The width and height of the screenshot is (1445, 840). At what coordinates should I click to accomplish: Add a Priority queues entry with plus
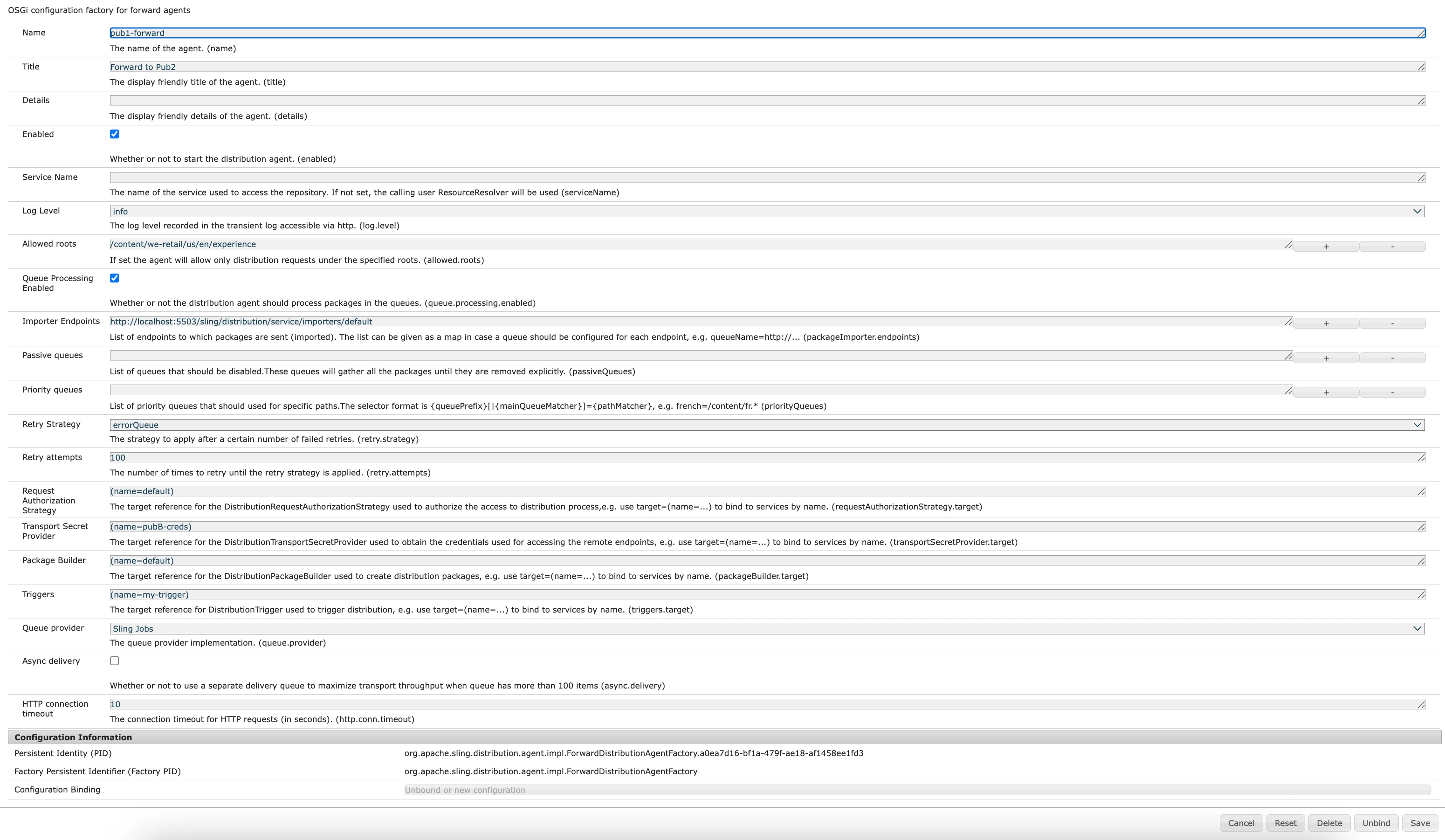tap(1326, 392)
